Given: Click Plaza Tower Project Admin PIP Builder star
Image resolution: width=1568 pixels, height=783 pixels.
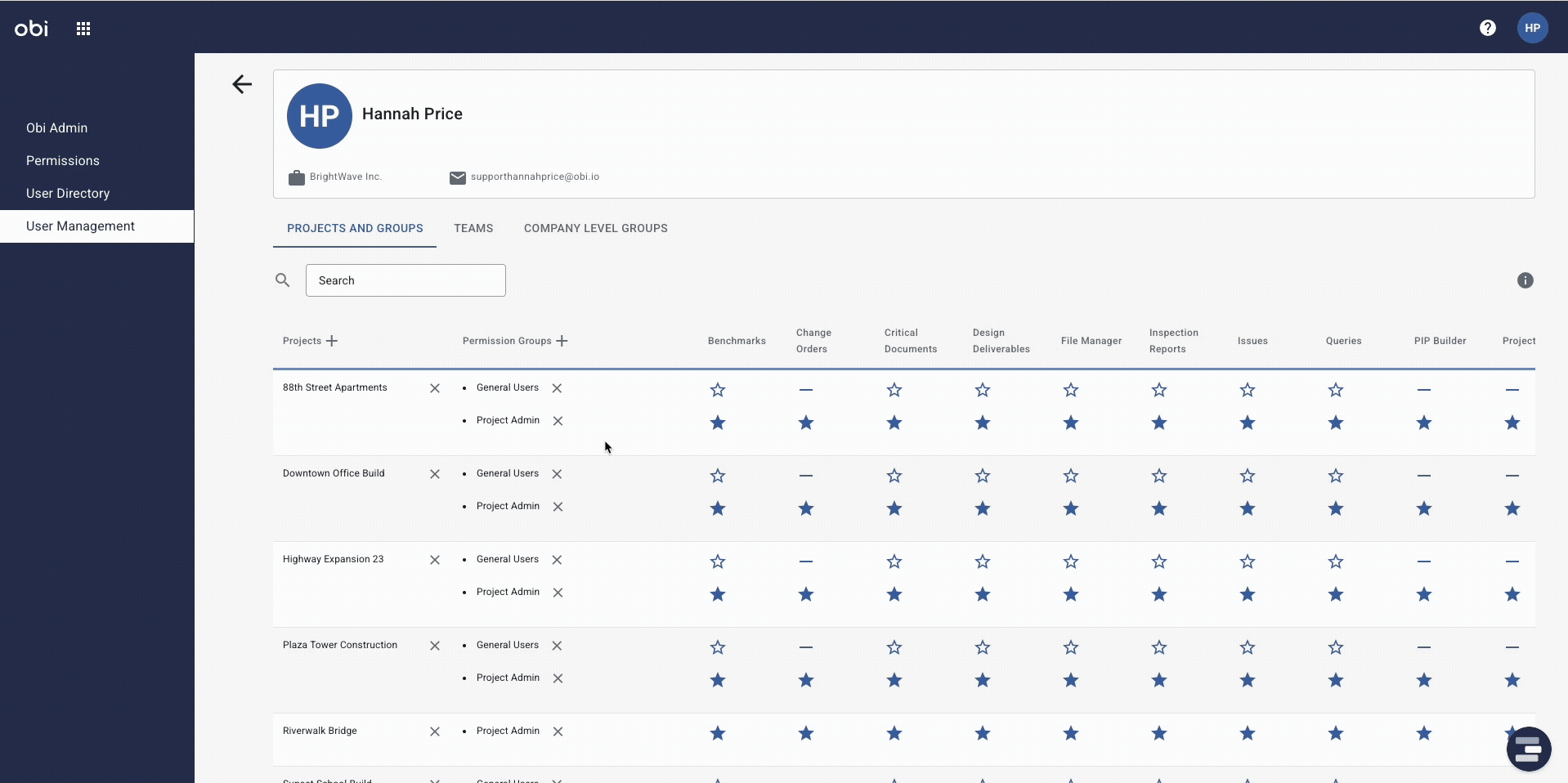Looking at the screenshot, I should point(1424,680).
